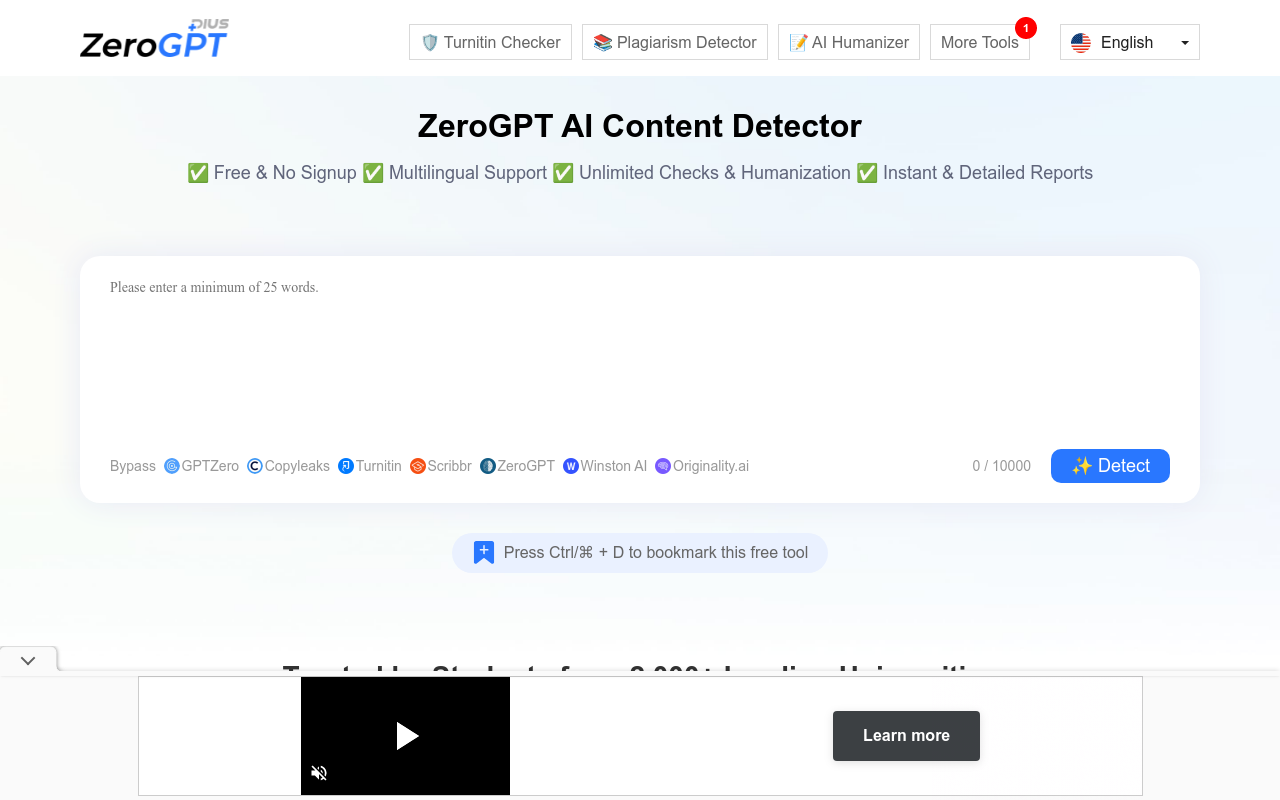Click the Winston AI bypass icon
The height and width of the screenshot is (800, 1280).
coord(571,466)
